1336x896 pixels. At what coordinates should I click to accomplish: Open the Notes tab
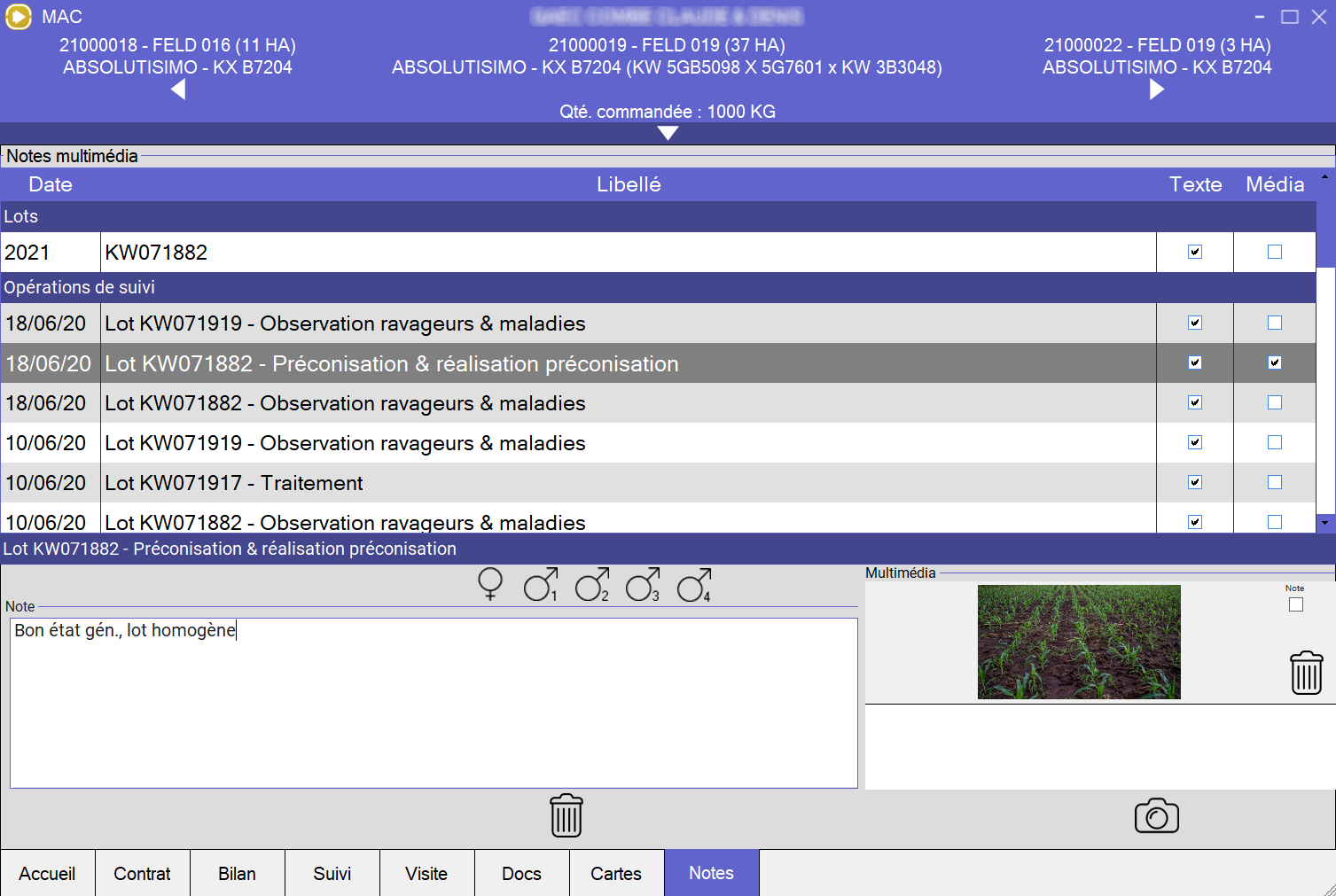click(712, 873)
